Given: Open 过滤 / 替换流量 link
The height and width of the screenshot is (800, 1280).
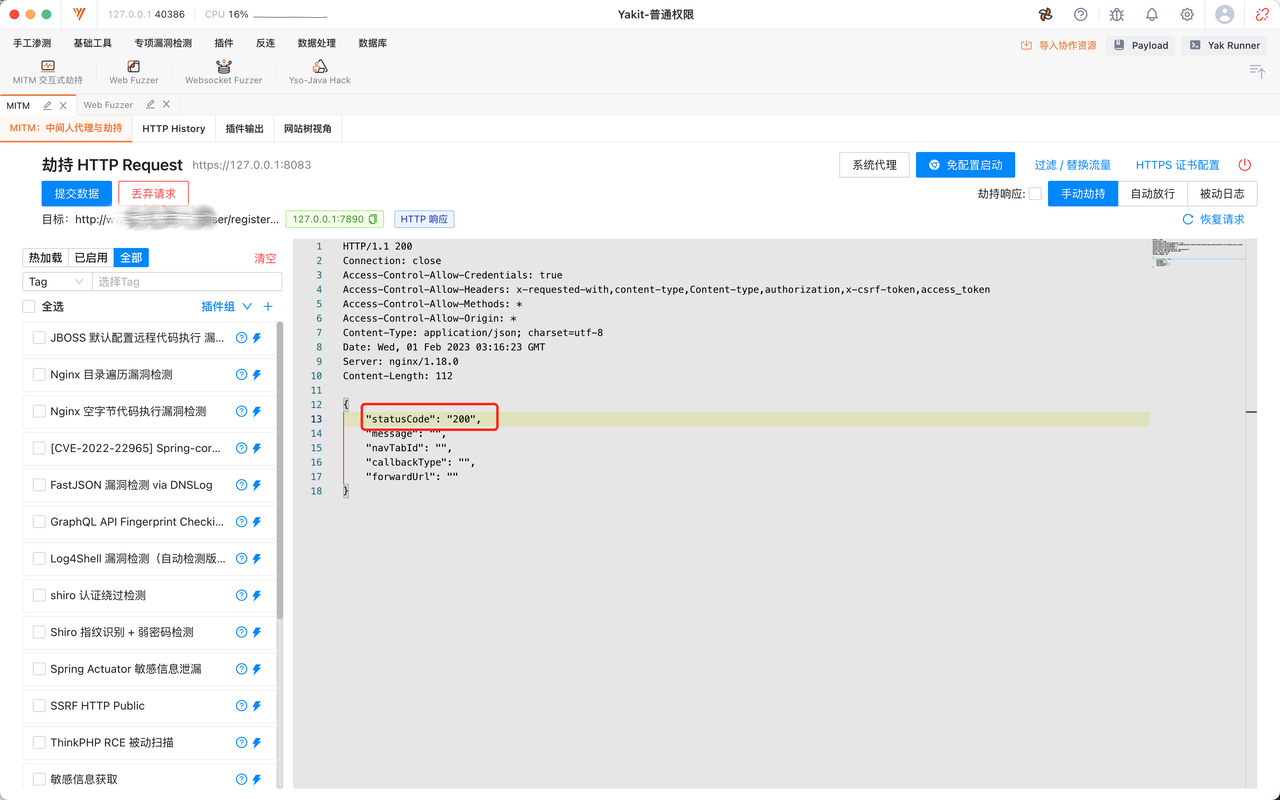Looking at the screenshot, I should tap(1073, 165).
